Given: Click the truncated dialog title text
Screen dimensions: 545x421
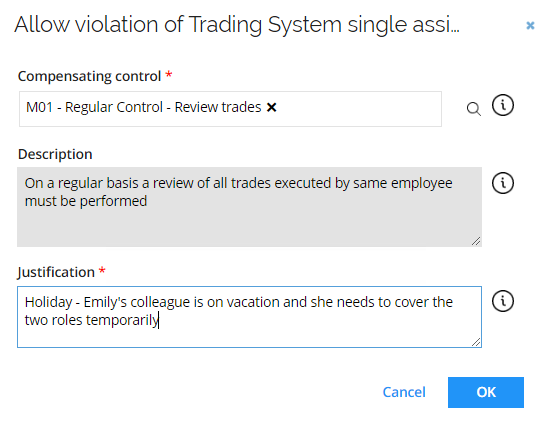Looking at the screenshot, I should [x=237, y=25].
